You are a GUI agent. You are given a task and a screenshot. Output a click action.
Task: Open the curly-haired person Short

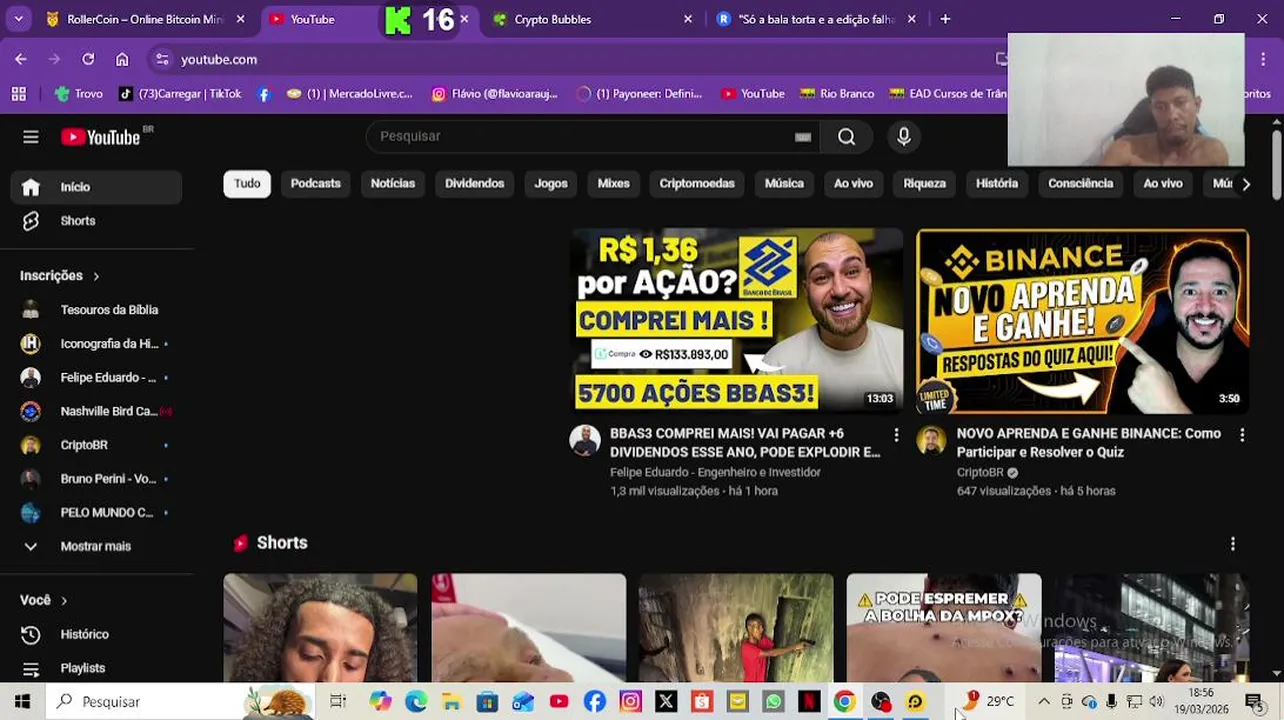coord(320,628)
